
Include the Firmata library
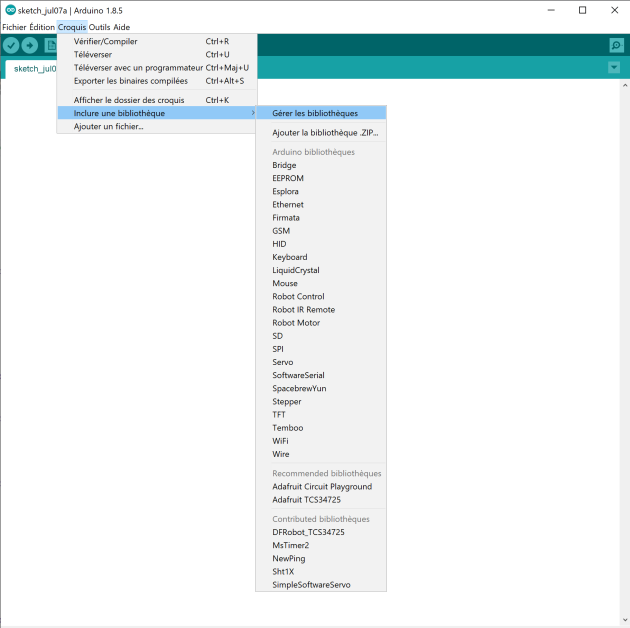click(321, 217)
